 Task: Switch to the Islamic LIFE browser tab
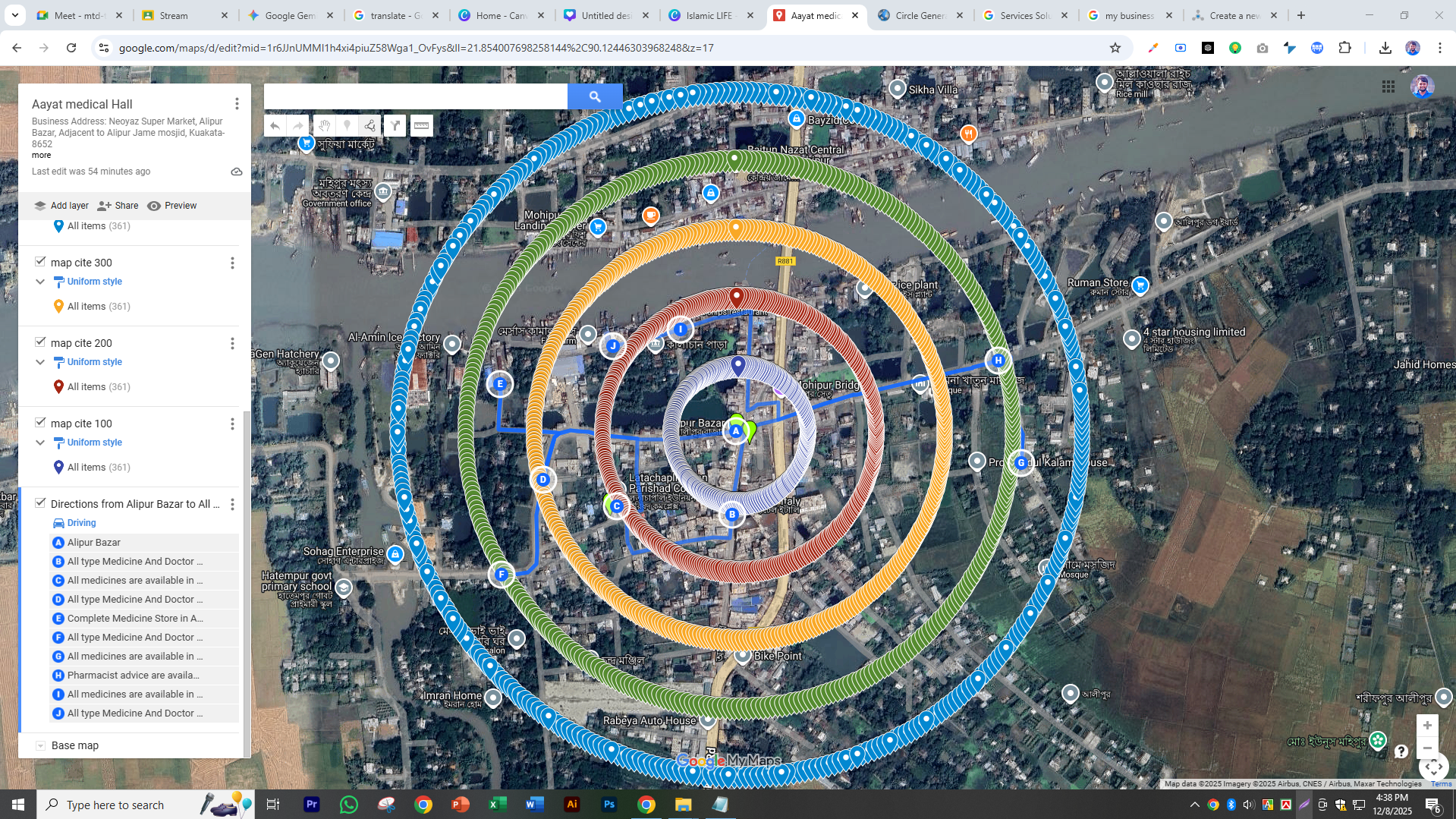(709, 14)
